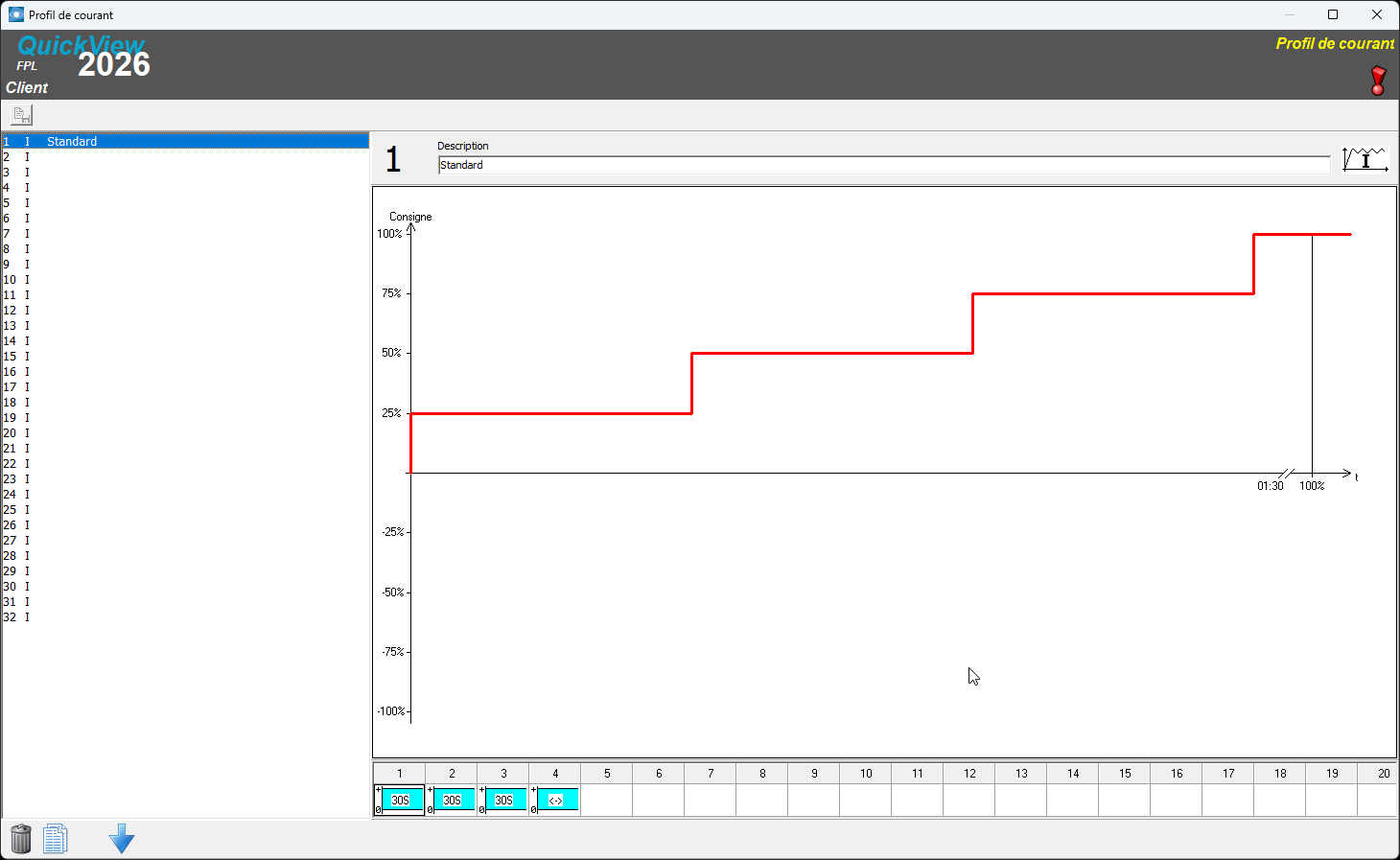
Task: Click the 50% label on Consigne axis
Action: [391, 353]
